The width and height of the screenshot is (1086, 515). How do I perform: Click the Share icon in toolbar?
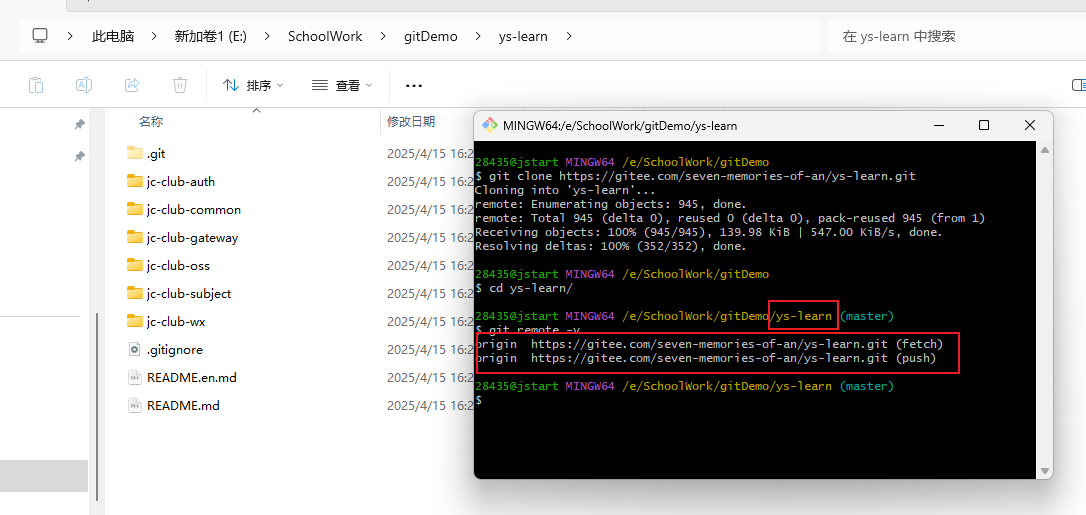point(132,85)
